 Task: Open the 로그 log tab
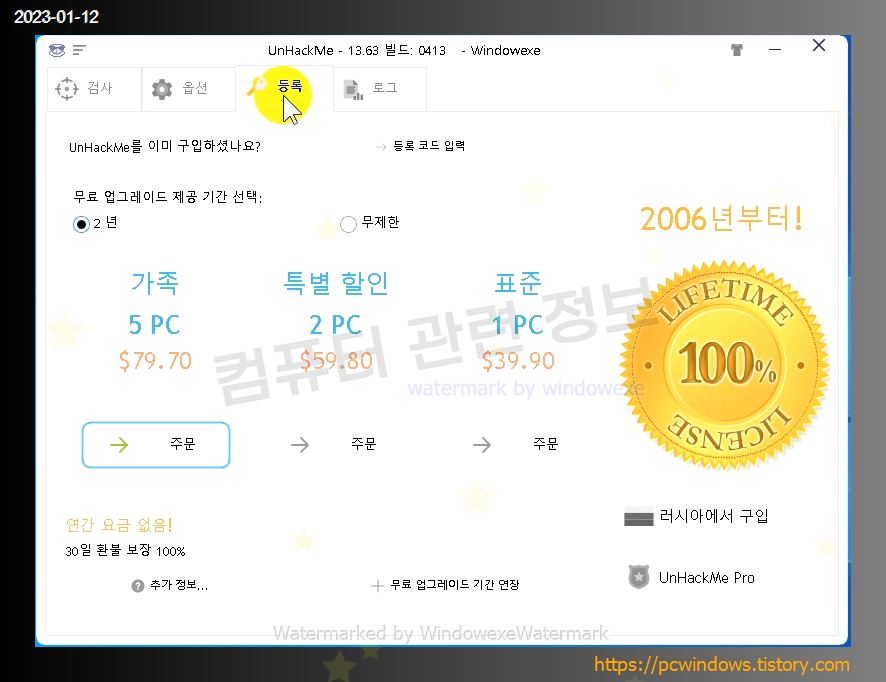click(379, 89)
